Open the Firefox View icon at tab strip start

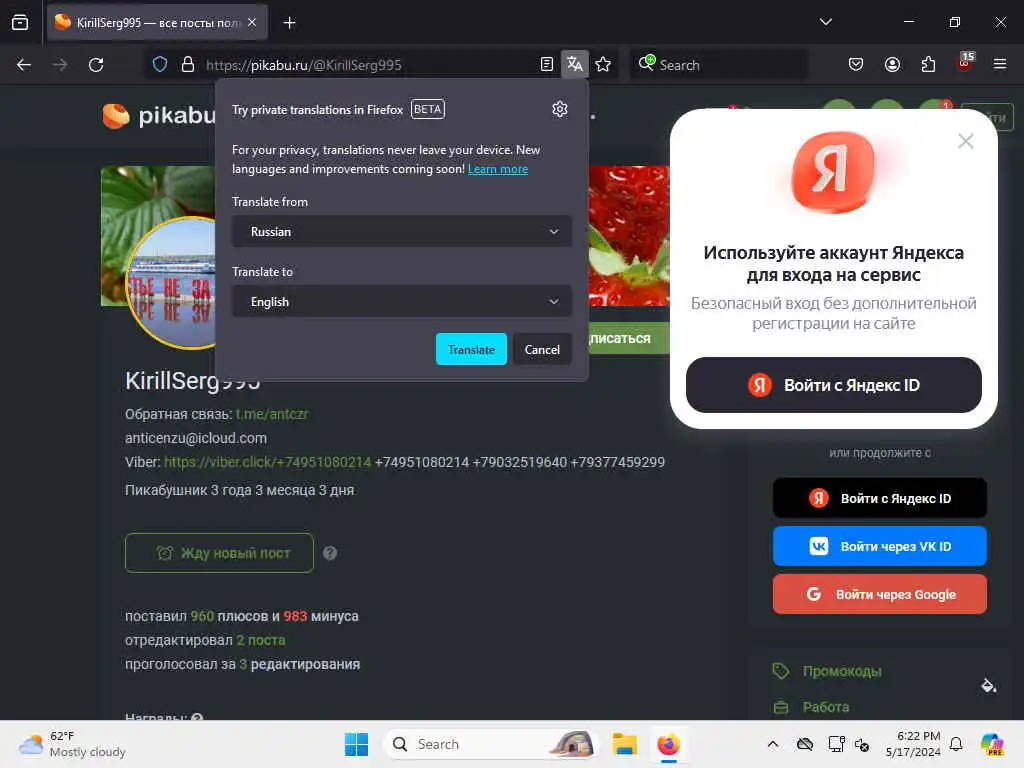[20, 23]
